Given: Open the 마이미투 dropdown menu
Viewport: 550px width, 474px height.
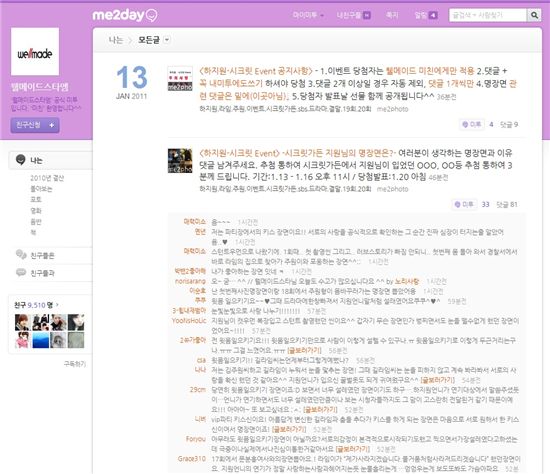Looking at the screenshot, I should point(308,15).
